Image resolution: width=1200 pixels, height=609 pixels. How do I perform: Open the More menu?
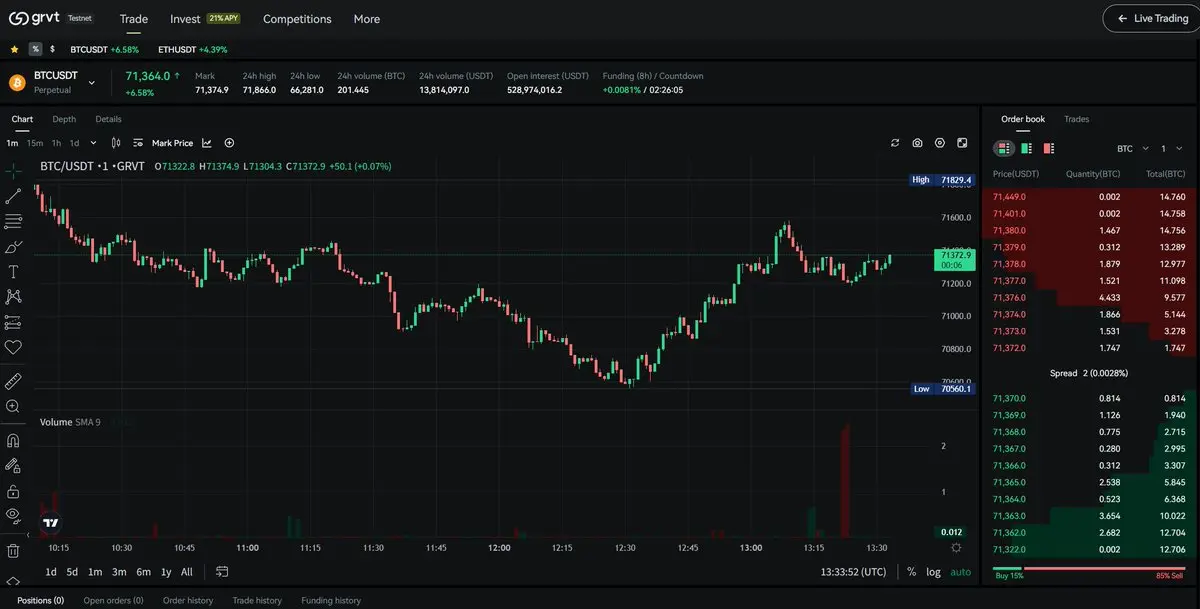click(x=366, y=19)
